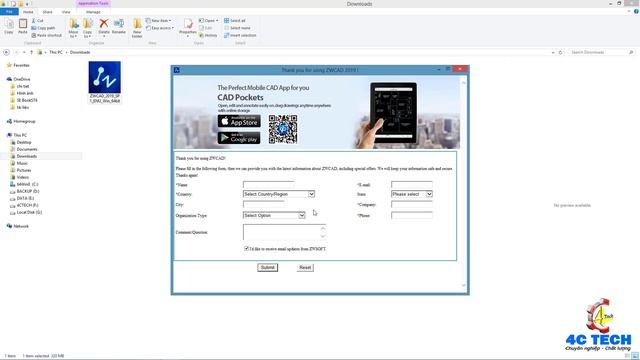The height and width of the screenshot is (360, 640).
Task: Click 'This PC' in the address breadcrumb
Action: (x=56, y=52)
